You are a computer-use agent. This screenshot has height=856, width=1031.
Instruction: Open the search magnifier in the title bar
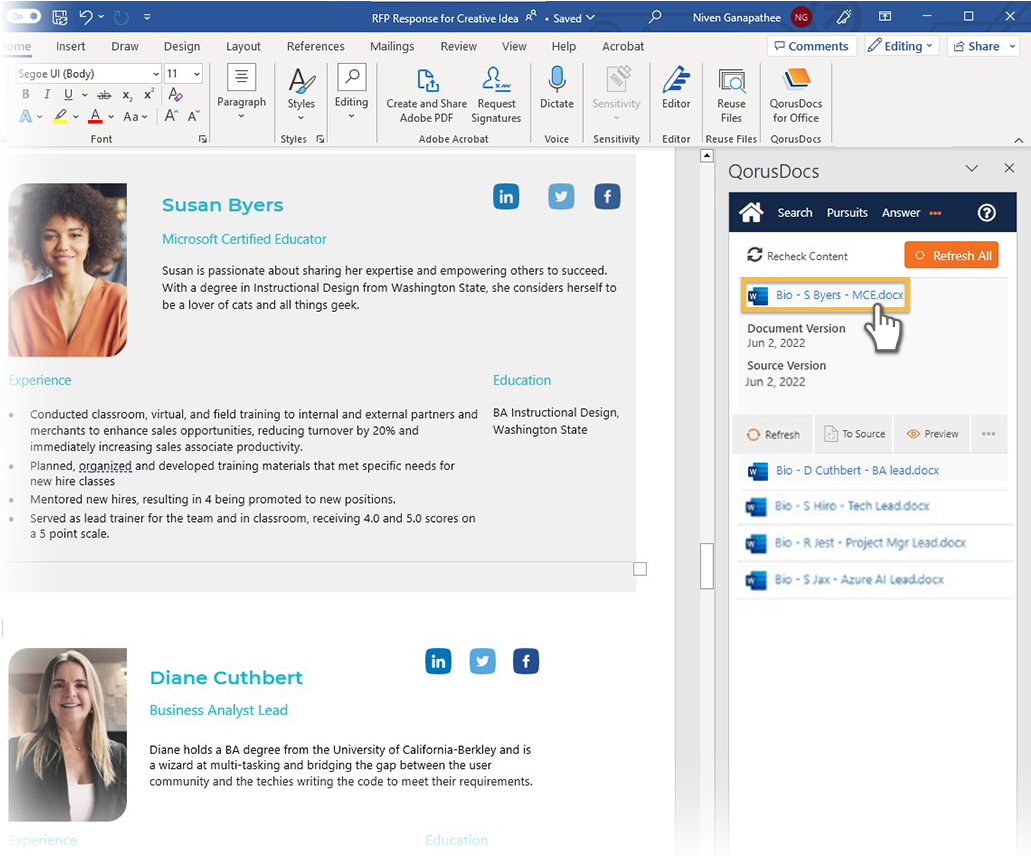654,17
